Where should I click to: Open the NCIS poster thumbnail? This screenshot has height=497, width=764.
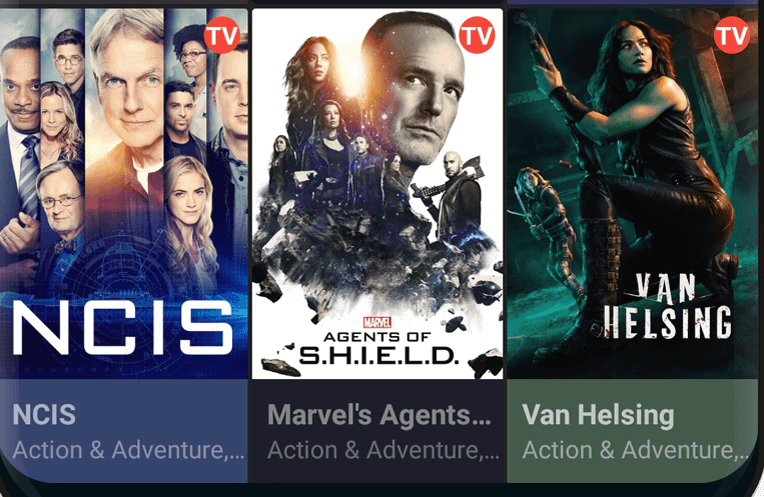pos(124,193)
